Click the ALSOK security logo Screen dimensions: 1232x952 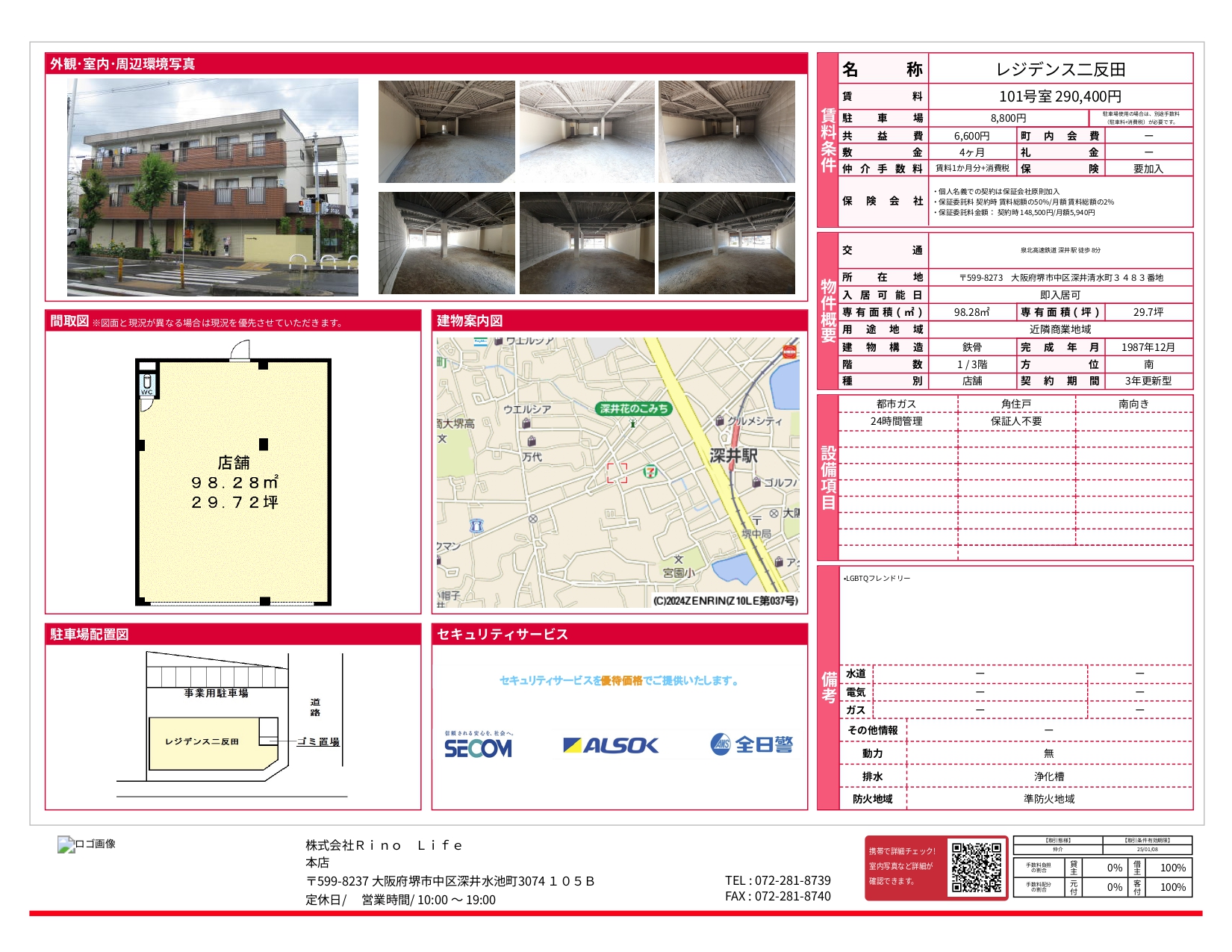tap(611, 745)
